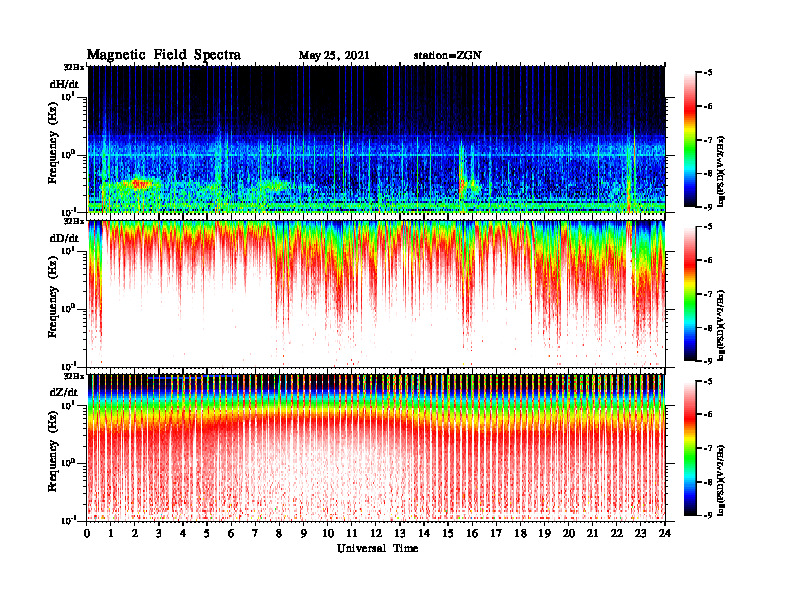Click hour tick label '20' on time axis

[569, 534]
